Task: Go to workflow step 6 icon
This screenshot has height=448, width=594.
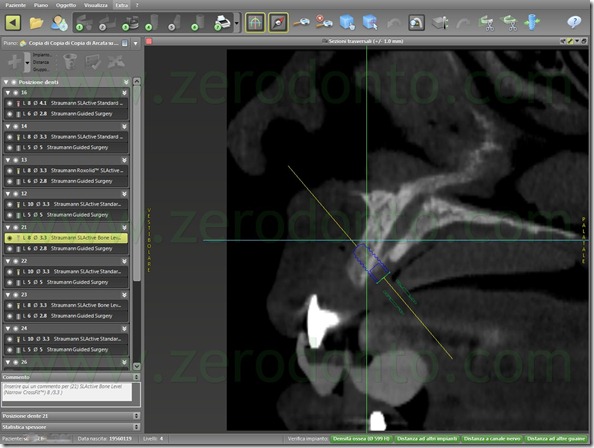Action: coord(199,23)
